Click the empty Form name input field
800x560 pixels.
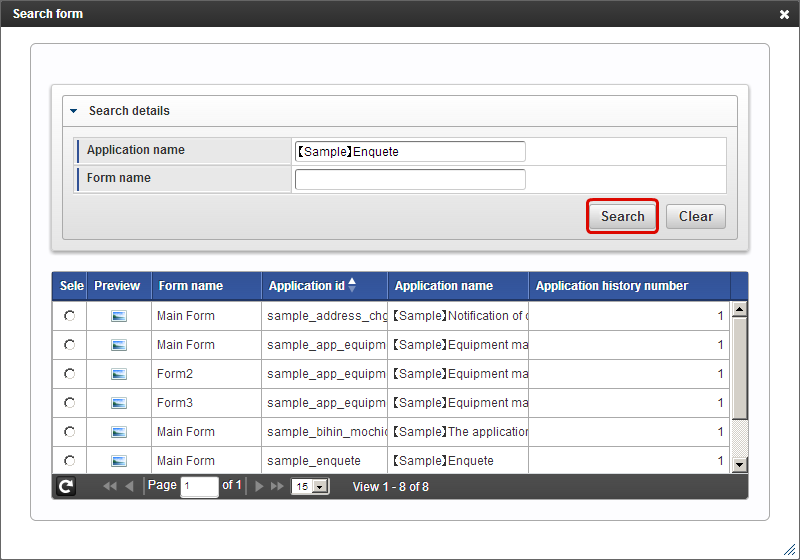point(410,180)
